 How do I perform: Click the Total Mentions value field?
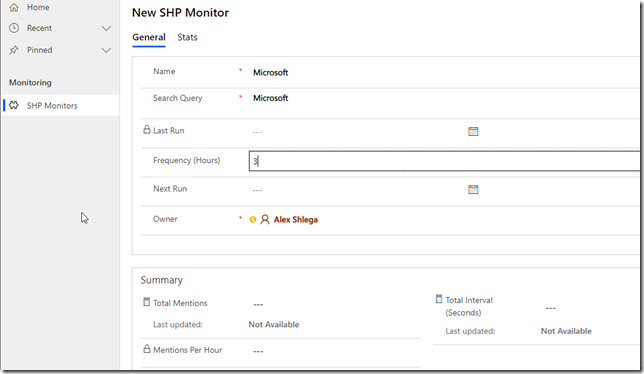258,304
